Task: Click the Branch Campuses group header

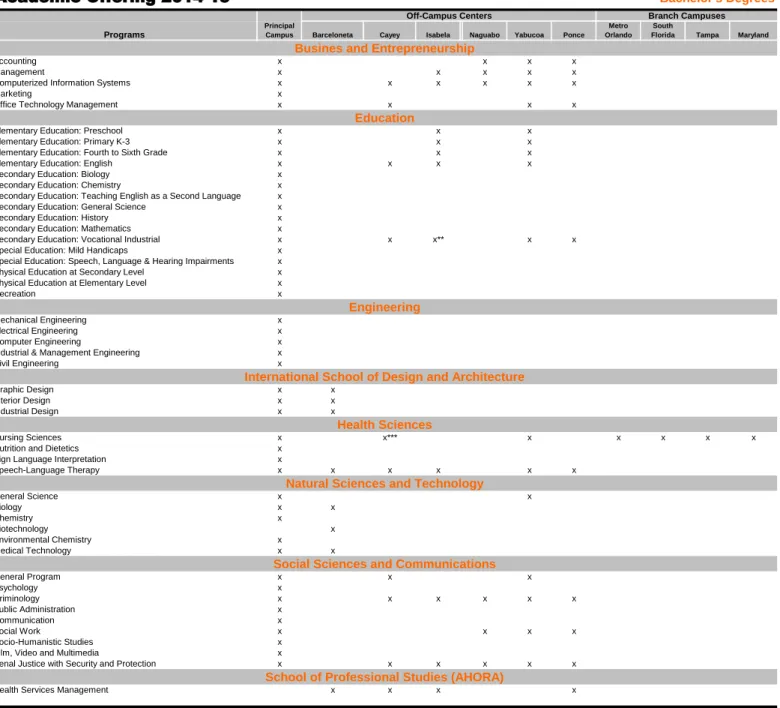Action: tap(686, 16)
